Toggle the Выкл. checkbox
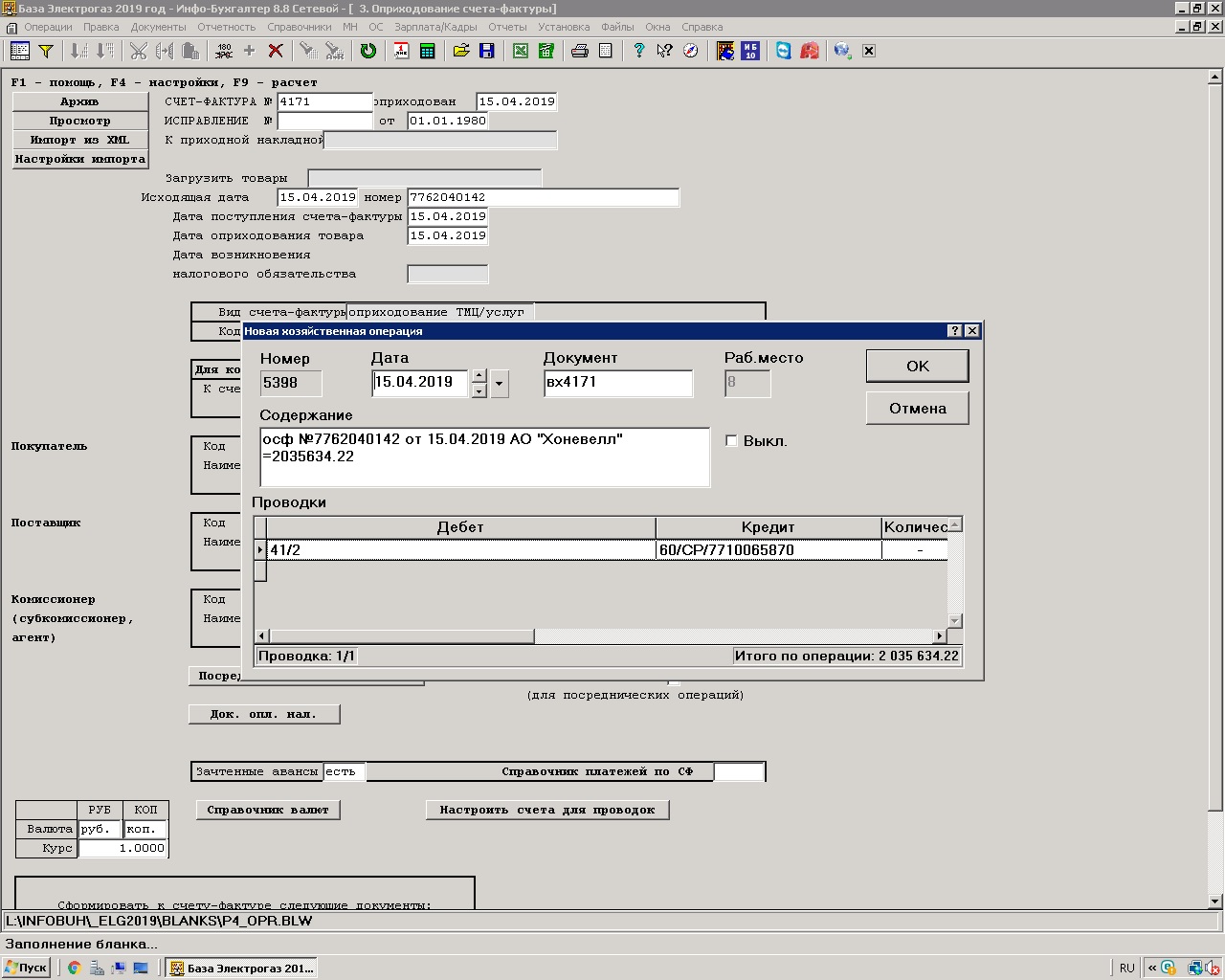1225x980 pixels. click(731, 441)
